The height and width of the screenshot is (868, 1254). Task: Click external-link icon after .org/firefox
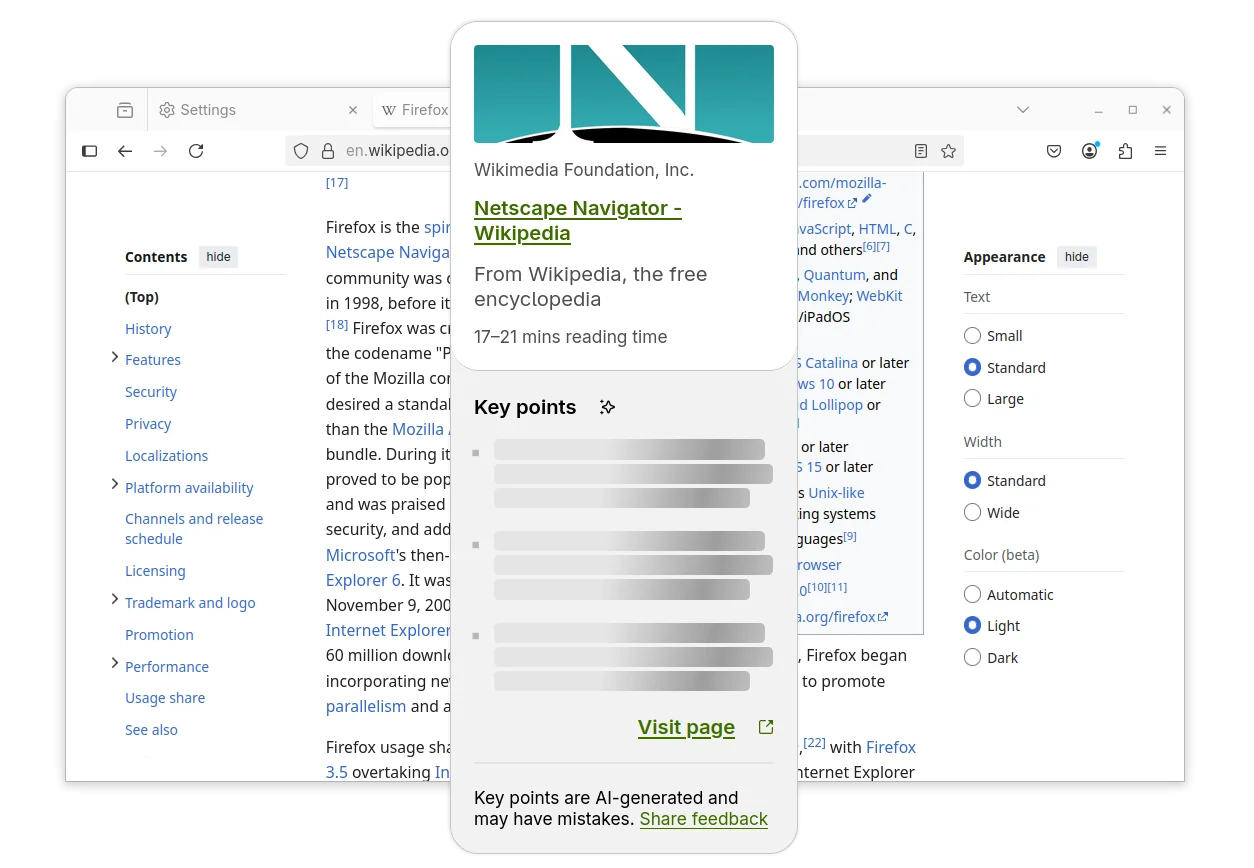pyautogui.click(x=883, y=617)
